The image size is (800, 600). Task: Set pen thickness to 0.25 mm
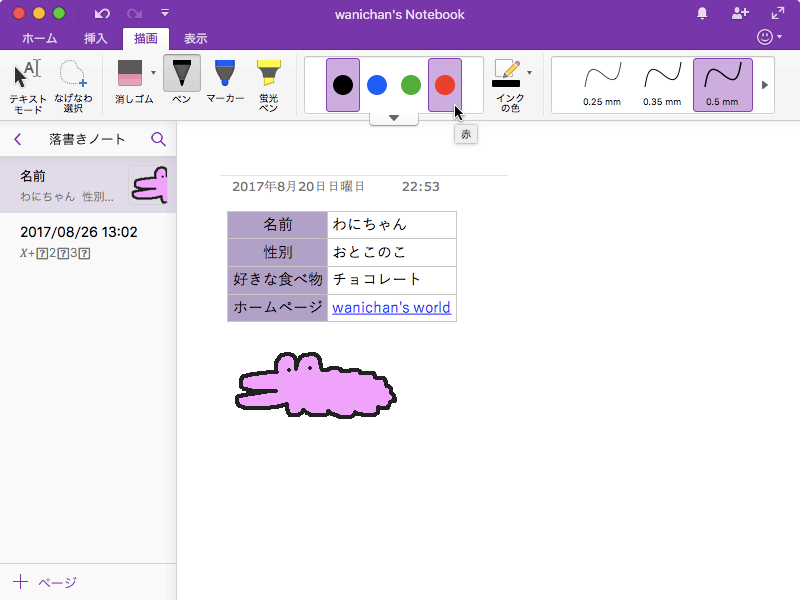click(602, 85)
